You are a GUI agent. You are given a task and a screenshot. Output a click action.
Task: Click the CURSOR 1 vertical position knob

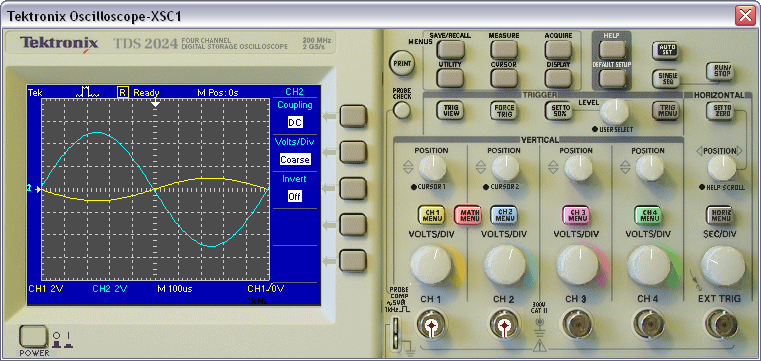point(431,168)
